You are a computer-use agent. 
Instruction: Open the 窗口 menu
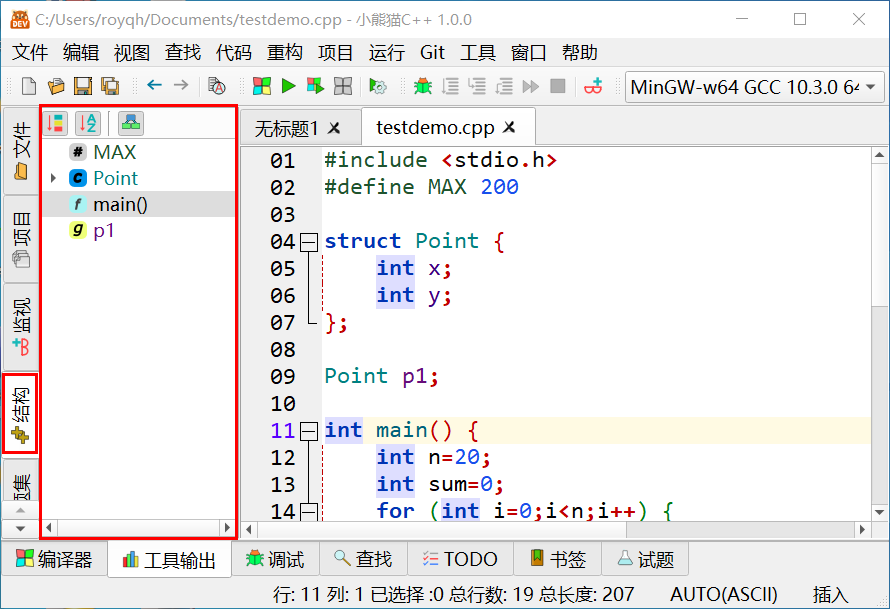pos(528,53)
